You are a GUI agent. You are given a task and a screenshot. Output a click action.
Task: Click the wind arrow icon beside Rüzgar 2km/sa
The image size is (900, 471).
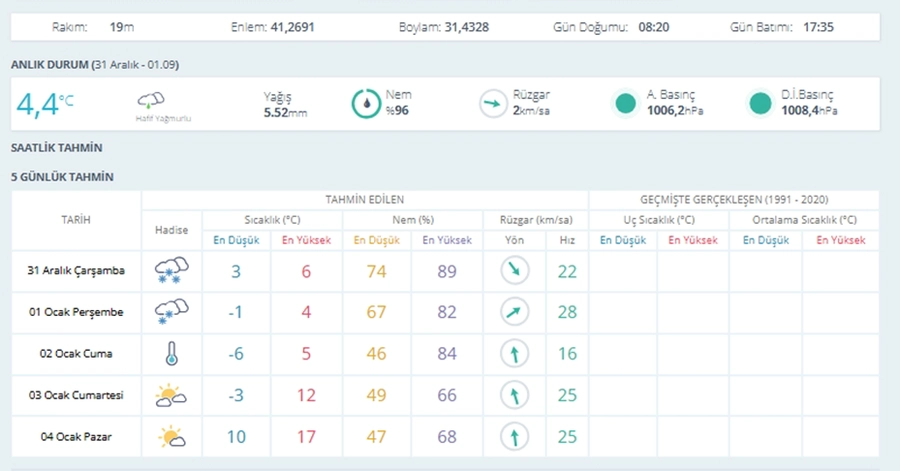(492, 103)
